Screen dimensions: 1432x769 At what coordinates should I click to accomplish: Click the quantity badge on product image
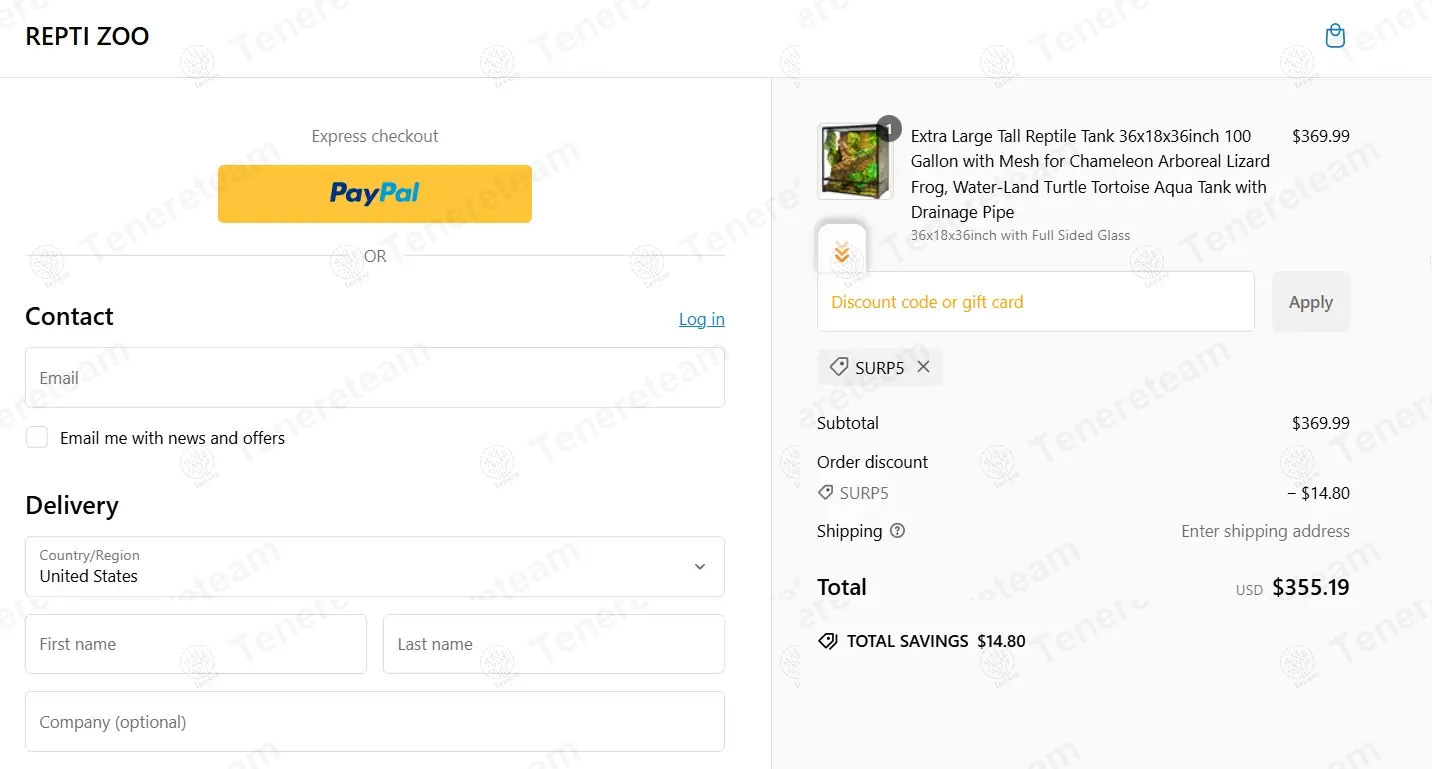[889, 129]
